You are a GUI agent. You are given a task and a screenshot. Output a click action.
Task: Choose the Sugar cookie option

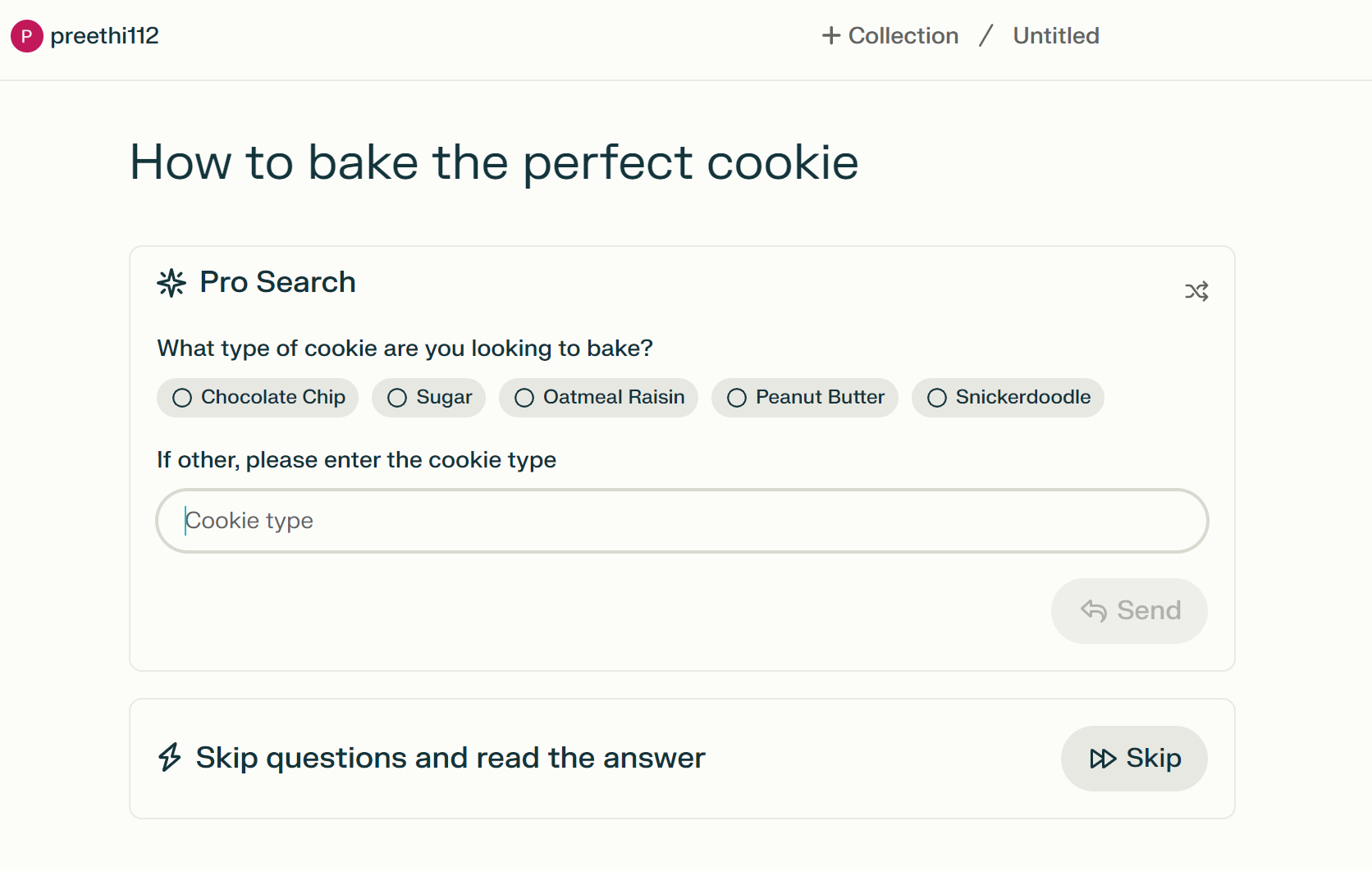pyautogui.click(x=429, y=398)
